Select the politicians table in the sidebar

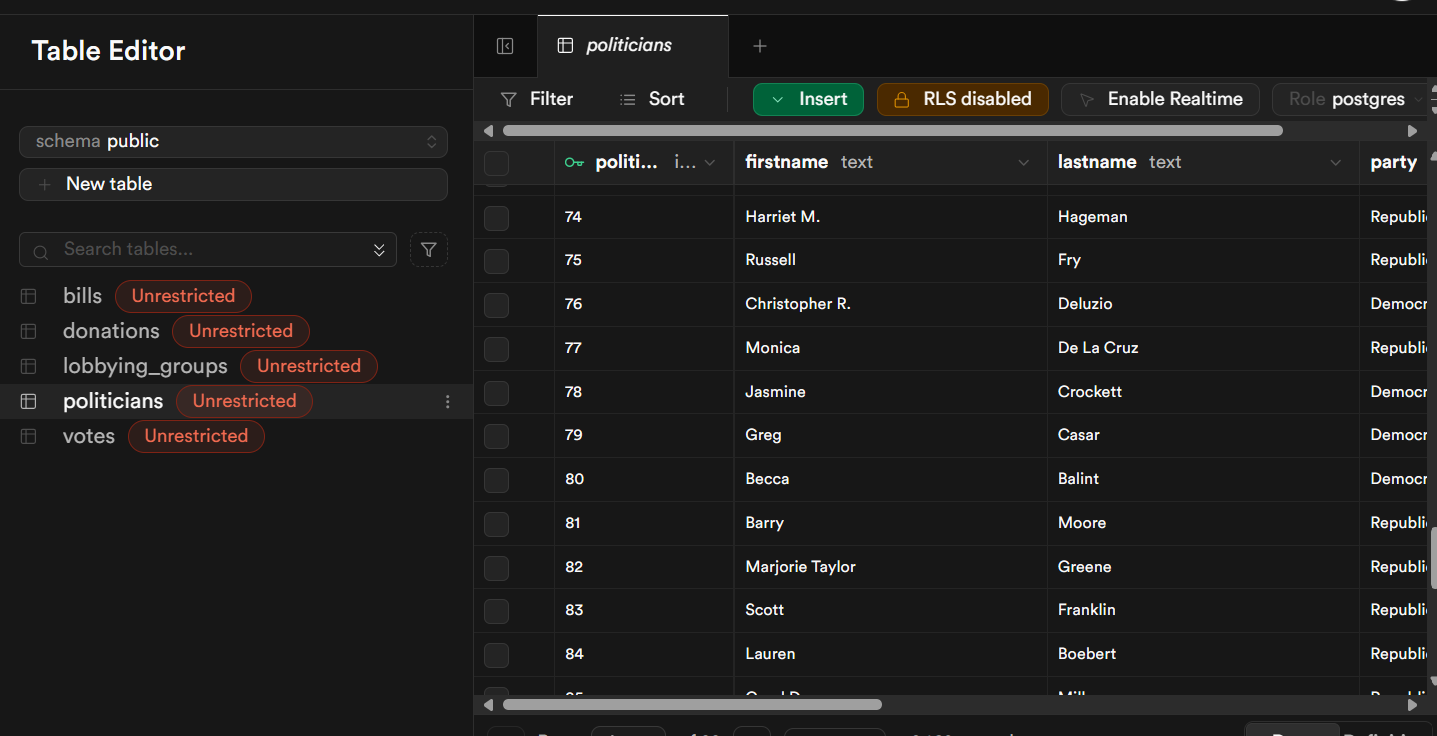[113, 401]
